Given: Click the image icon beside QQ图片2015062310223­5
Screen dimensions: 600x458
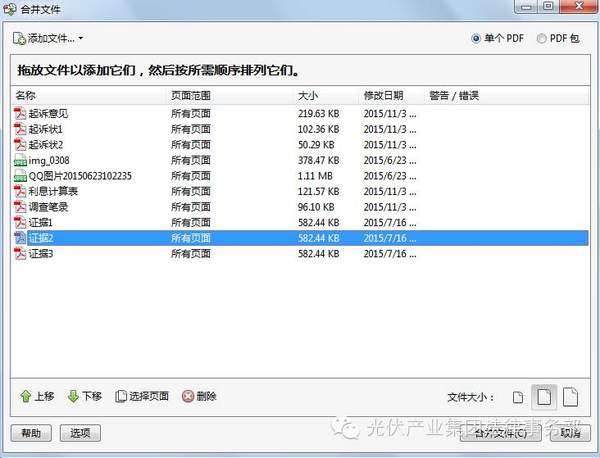Looking at the screenshot, I should pos(20,176).
